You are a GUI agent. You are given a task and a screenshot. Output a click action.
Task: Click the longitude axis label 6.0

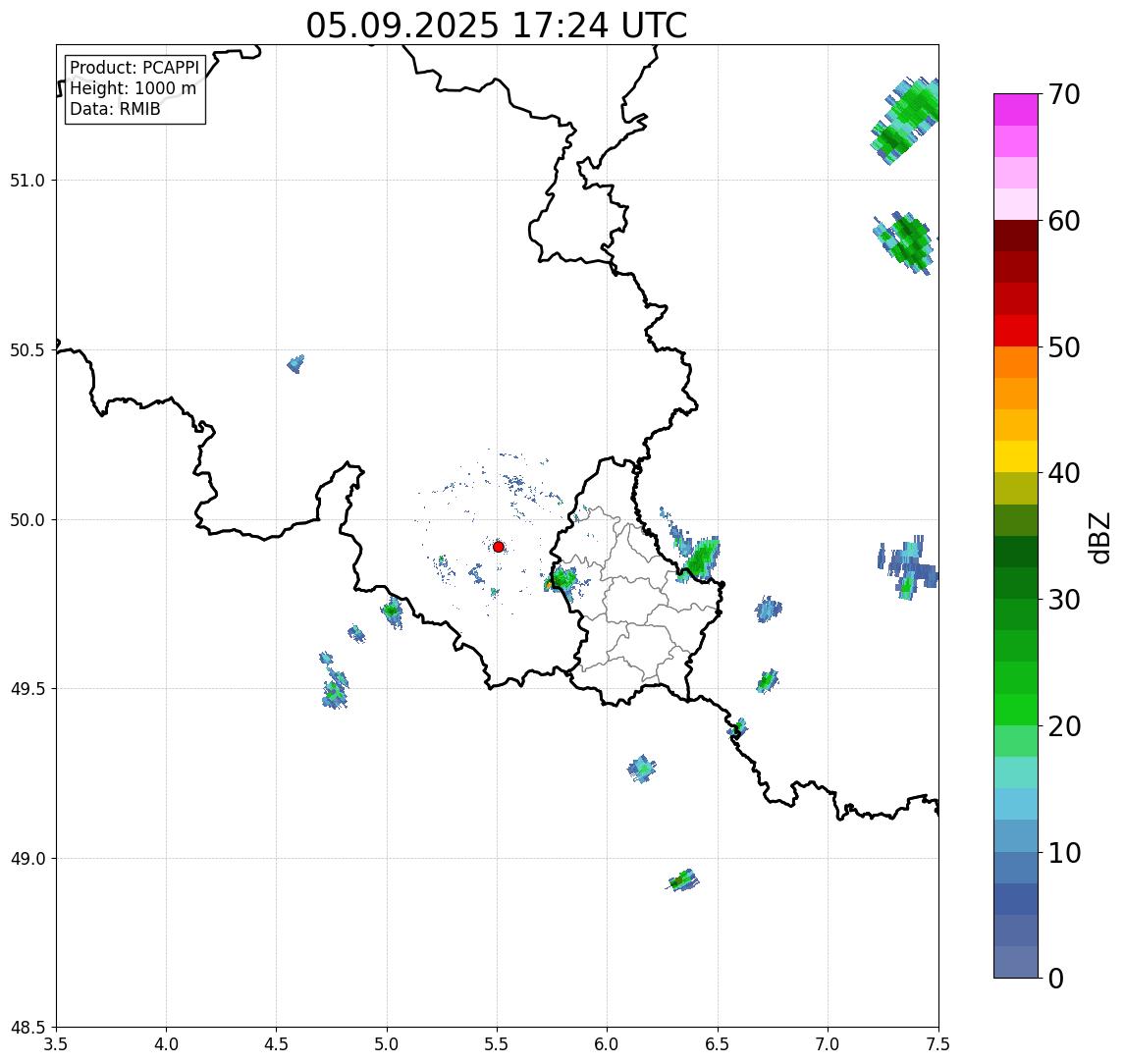(608, 1044)
